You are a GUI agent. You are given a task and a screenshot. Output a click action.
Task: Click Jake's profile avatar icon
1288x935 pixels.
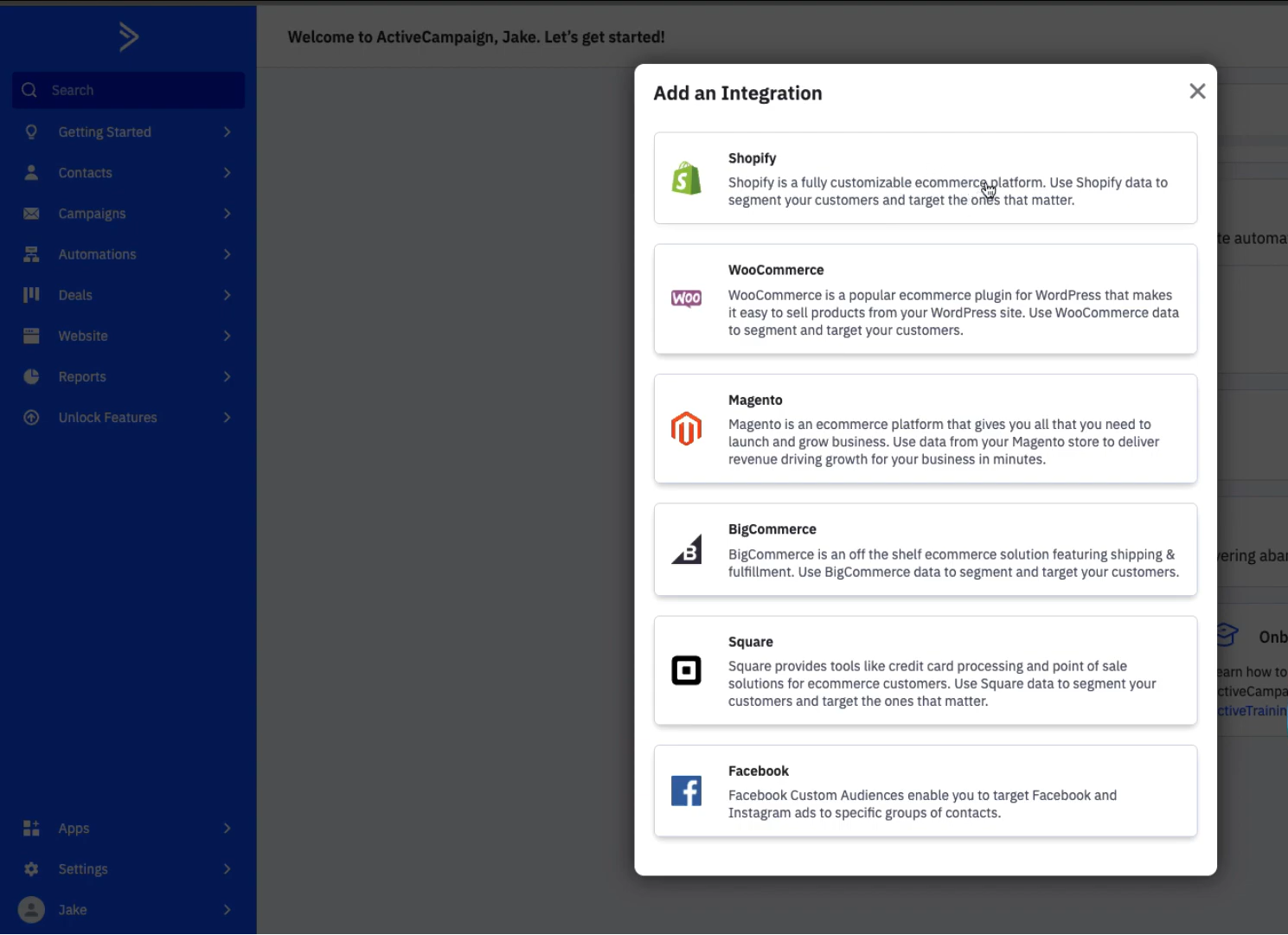tap(31, 909)
